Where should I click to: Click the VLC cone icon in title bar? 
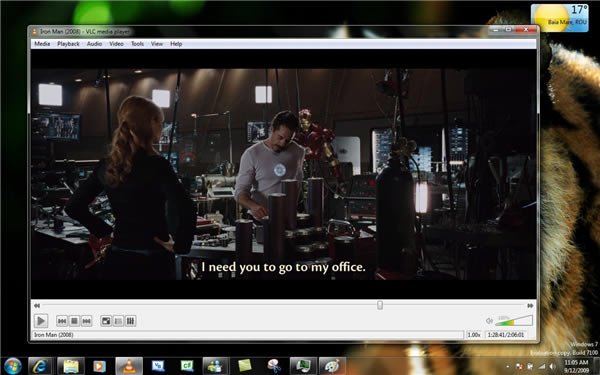pos(34,31)
